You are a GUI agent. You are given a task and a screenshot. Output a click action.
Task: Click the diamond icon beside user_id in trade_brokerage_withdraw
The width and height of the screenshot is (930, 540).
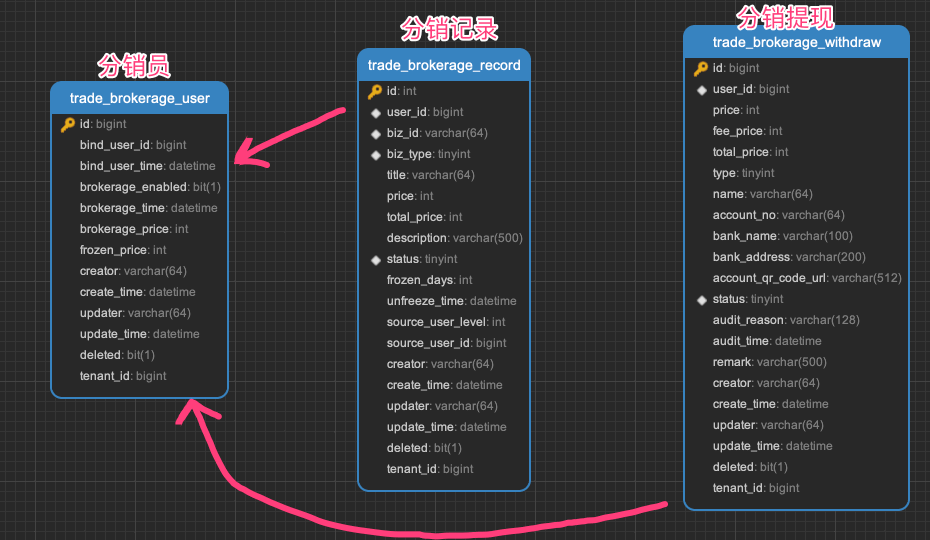702,90
